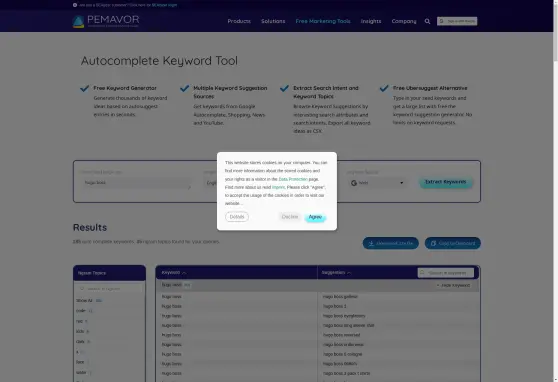This screenshot has height=382, width=558.
Task: Click the 'hugo boss 6 cologne' suggestion
Action: click(342, 354)
